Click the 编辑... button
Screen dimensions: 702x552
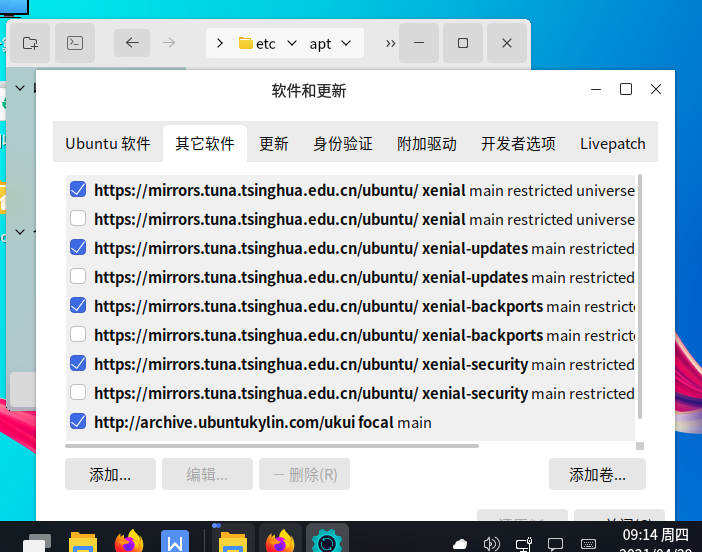point(207,474)
